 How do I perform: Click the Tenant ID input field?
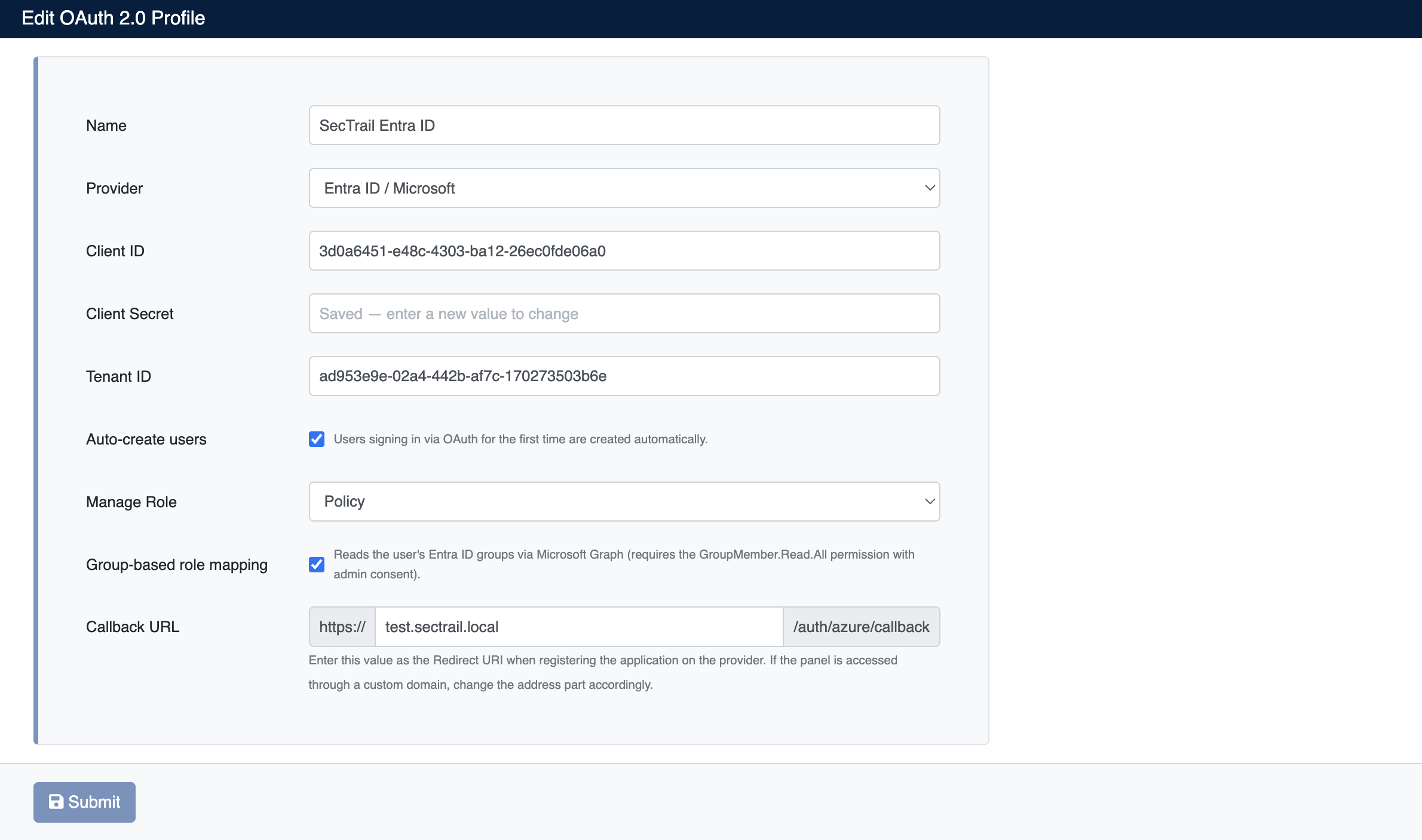tap(624, 376)
